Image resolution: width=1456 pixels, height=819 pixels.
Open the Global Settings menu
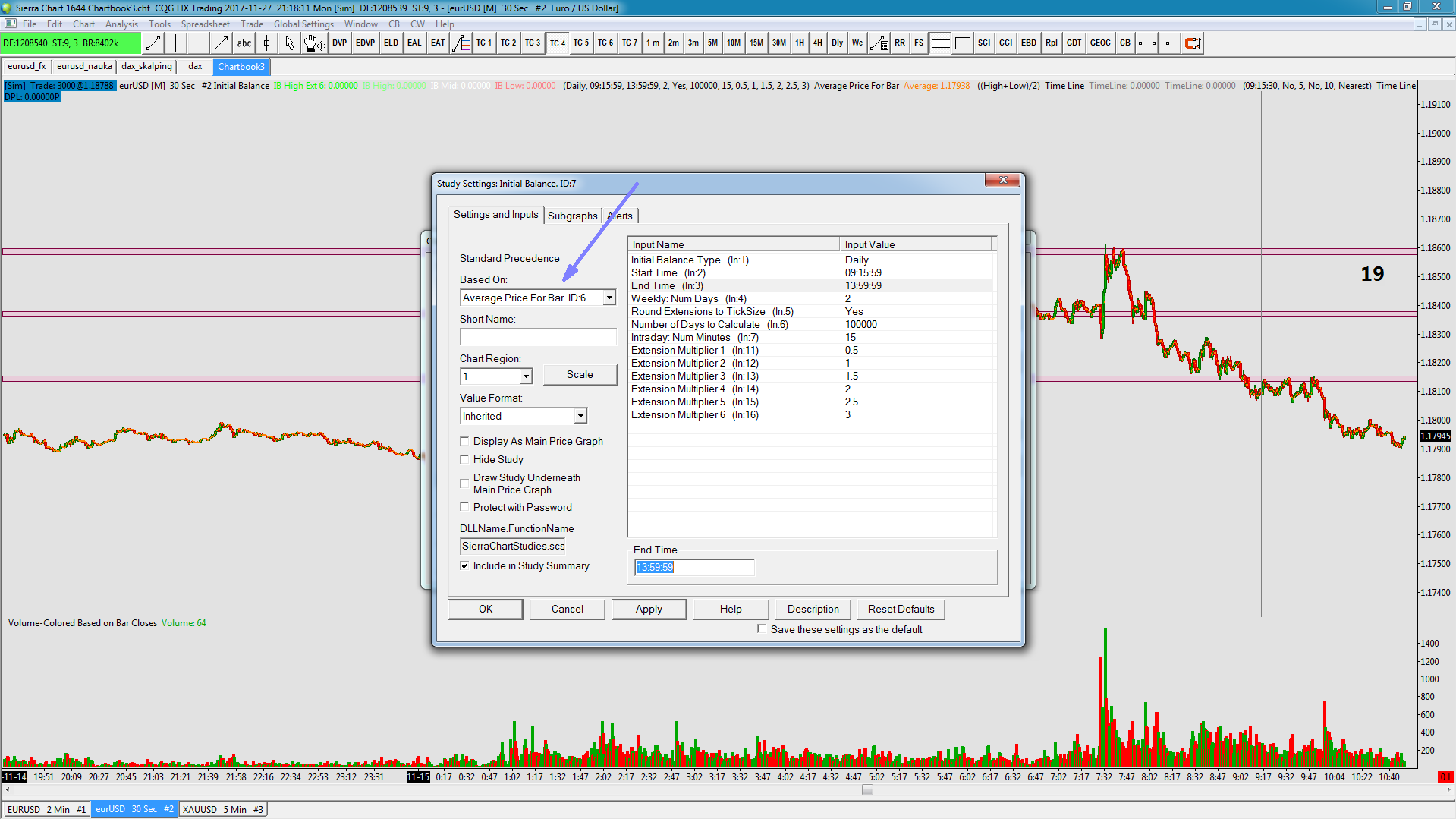(x=303, y=24)
